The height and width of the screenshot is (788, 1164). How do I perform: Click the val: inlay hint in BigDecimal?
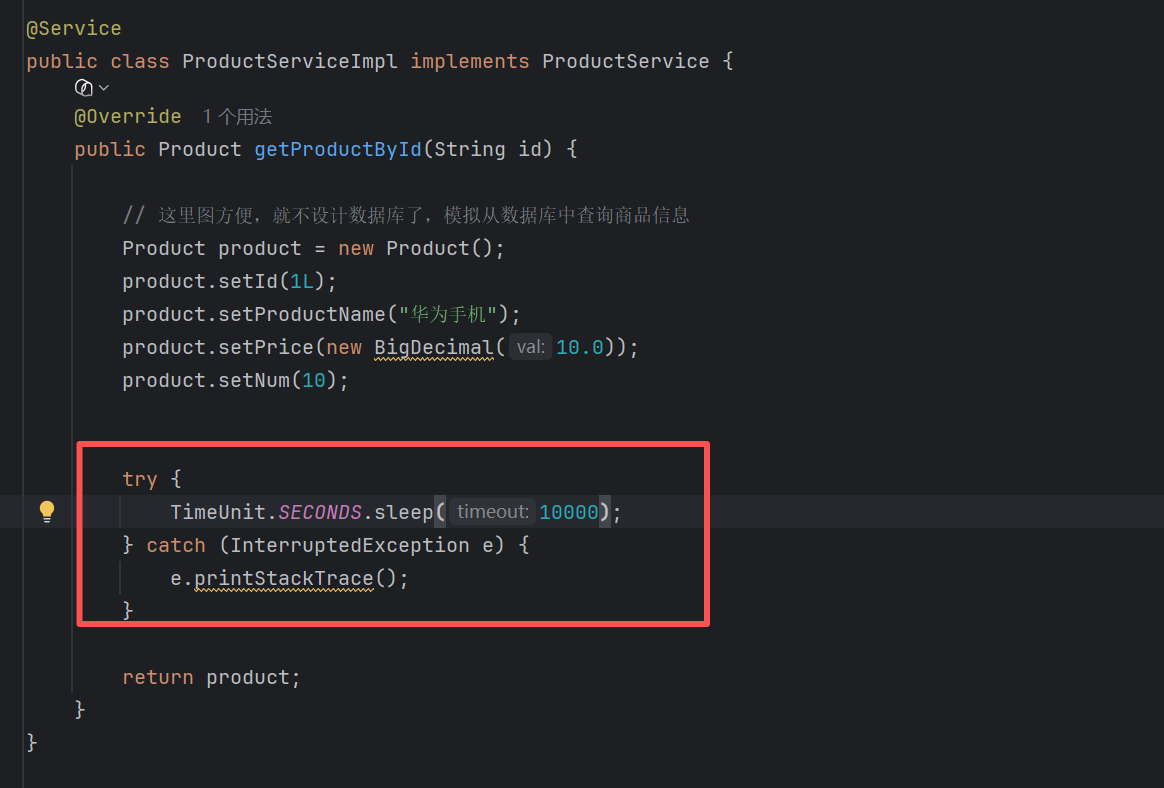530,347
